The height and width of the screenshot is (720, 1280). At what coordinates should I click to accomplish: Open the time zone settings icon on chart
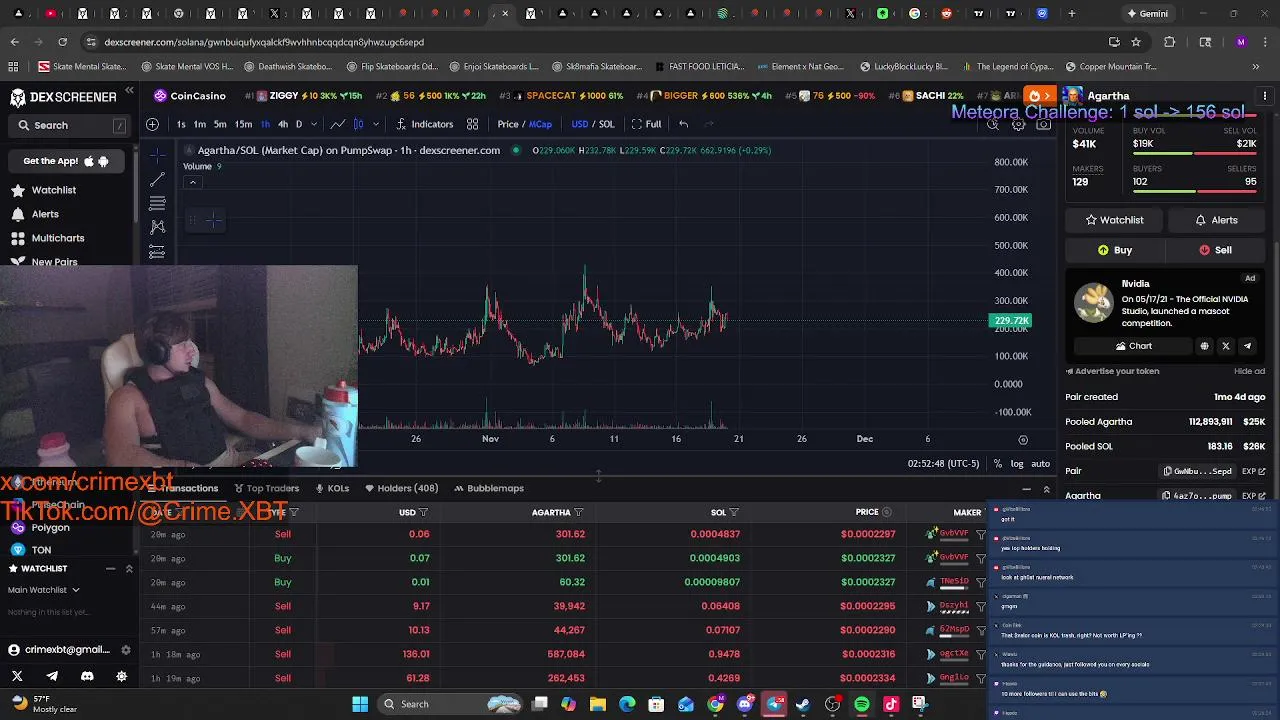pyautogui.click(x=1023, y=440)
